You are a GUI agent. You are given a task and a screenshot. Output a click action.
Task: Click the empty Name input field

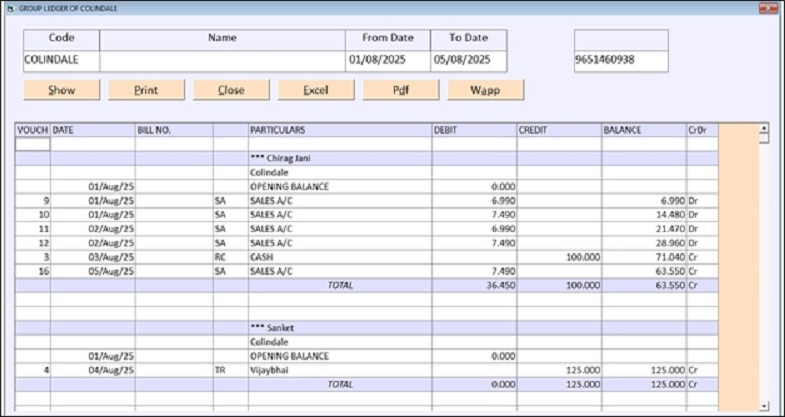tap(222, 61)
